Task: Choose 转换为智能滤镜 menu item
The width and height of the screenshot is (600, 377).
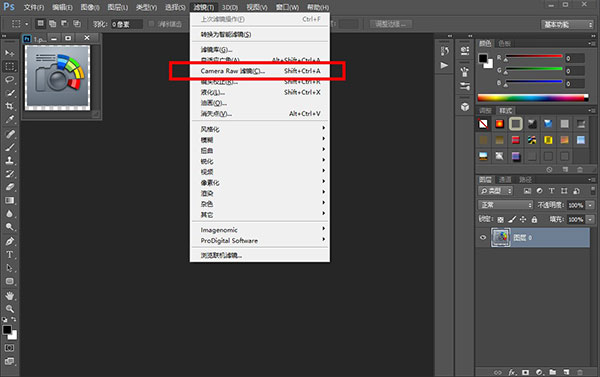Action: point(260,34)
